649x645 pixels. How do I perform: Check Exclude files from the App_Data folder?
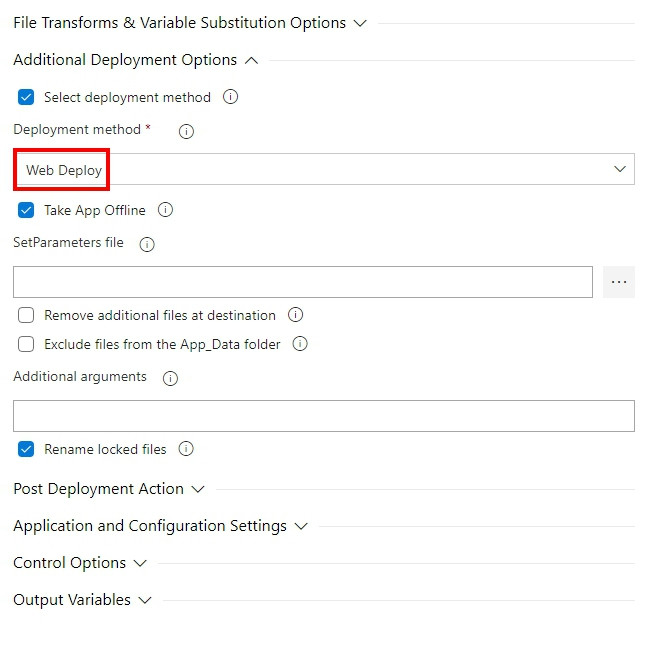tap(26, 344)
